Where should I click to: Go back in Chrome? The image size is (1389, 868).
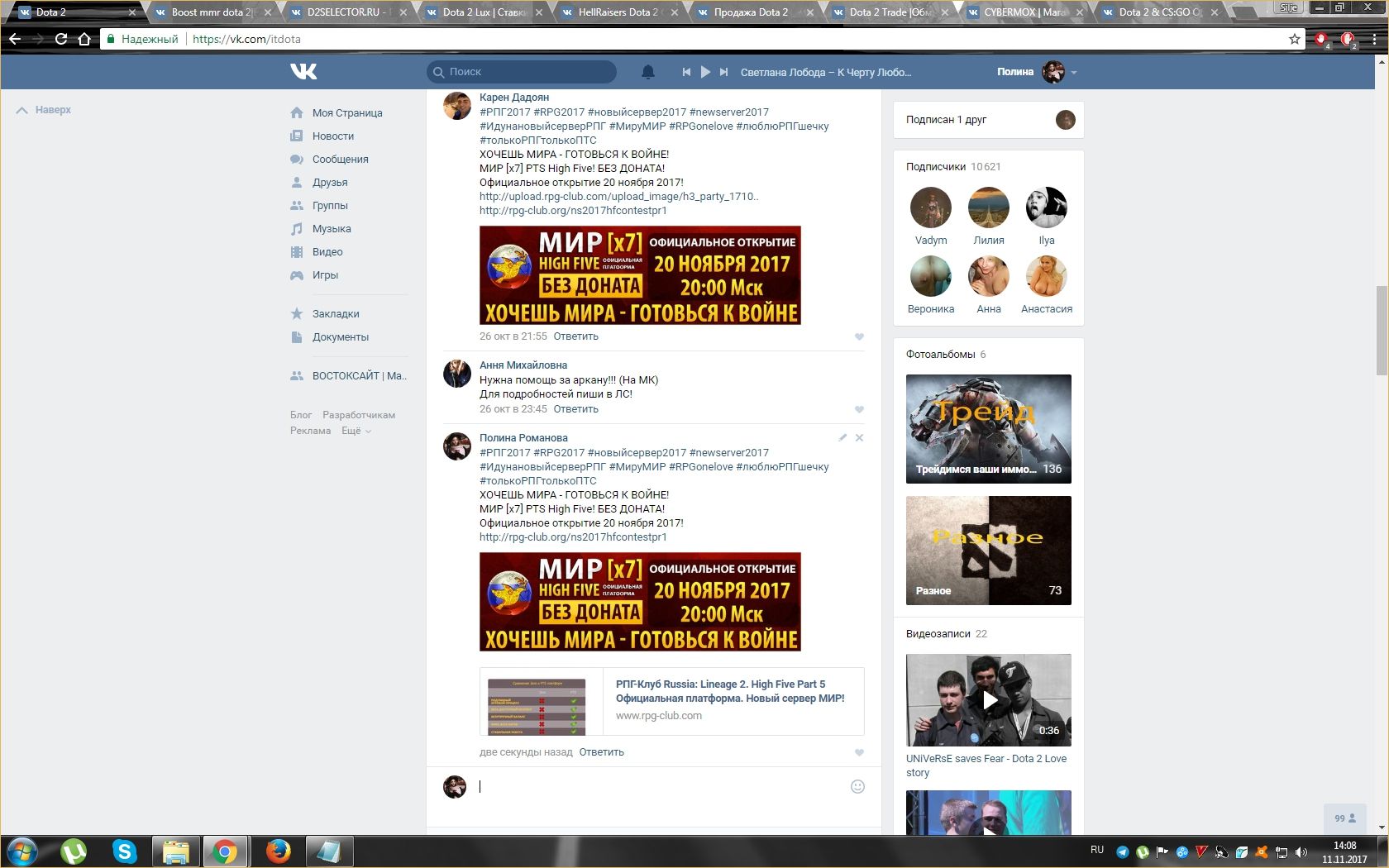[x=15, y=39]
